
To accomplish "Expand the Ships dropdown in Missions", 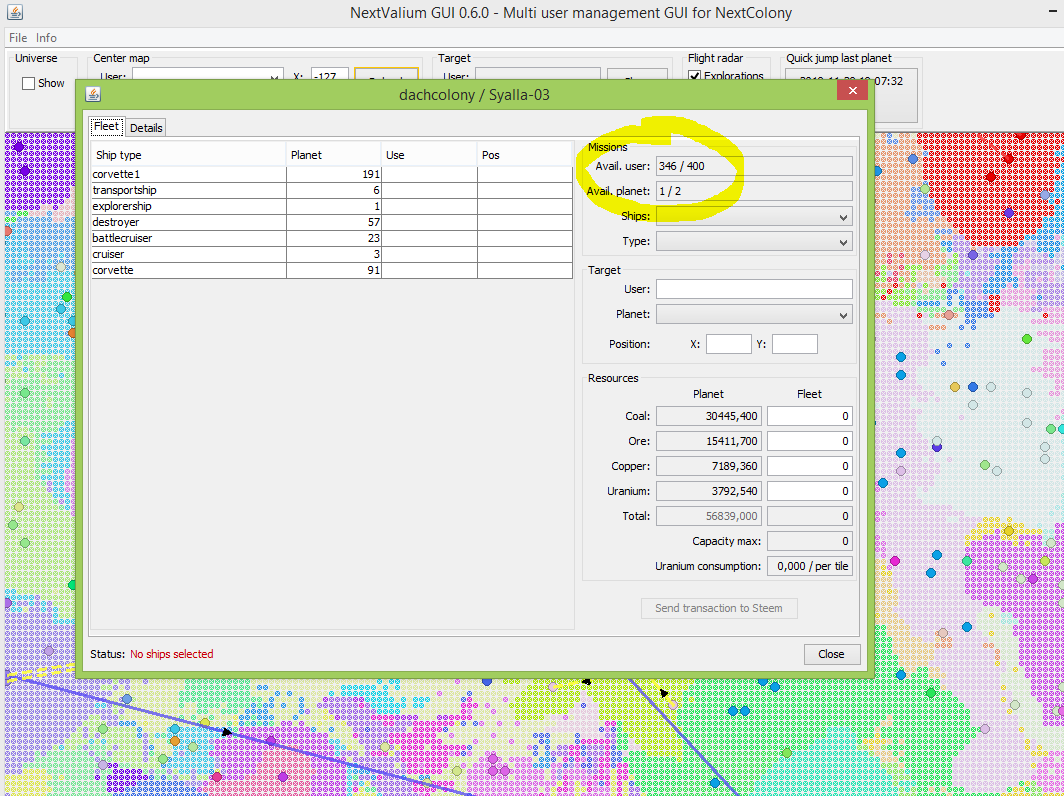I will click(754, 216).
